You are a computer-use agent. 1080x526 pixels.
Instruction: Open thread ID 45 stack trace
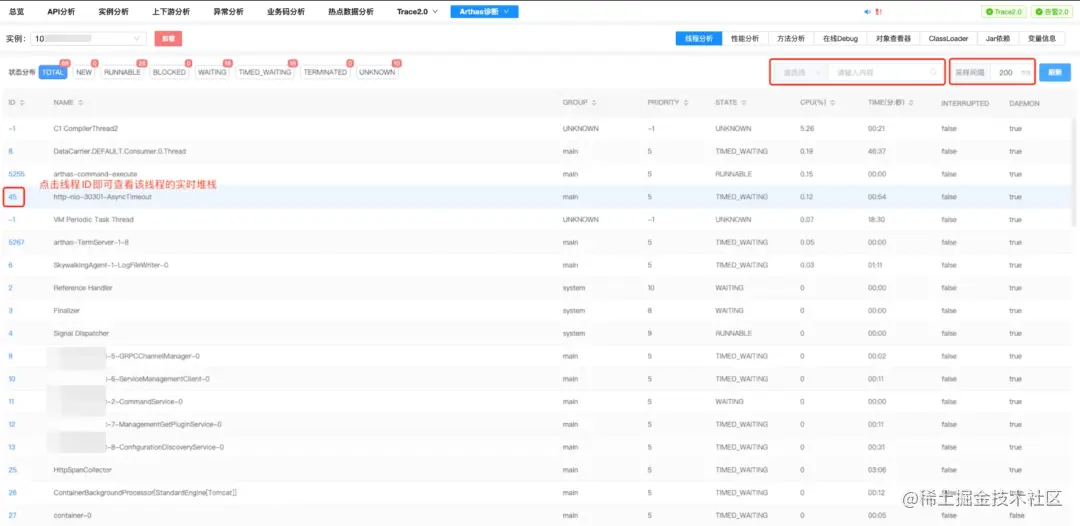tap(12, 197)
